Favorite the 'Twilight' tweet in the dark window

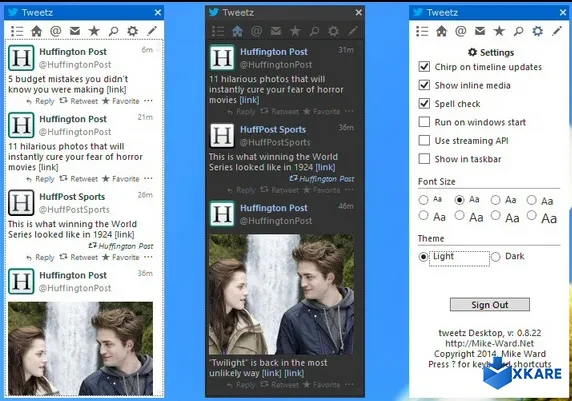[x=321, y=385]
